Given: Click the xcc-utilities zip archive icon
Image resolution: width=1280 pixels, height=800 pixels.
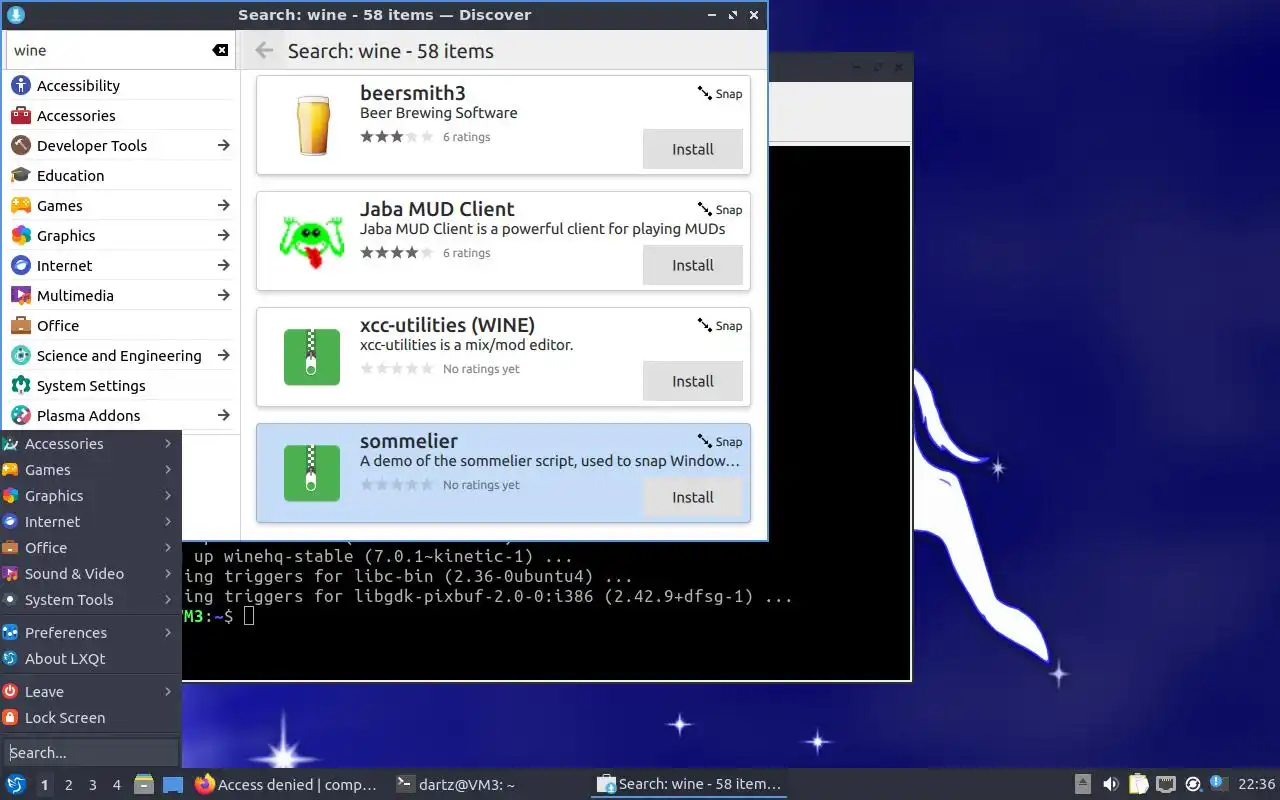Looking at the screenshot, I should point(312,357).
